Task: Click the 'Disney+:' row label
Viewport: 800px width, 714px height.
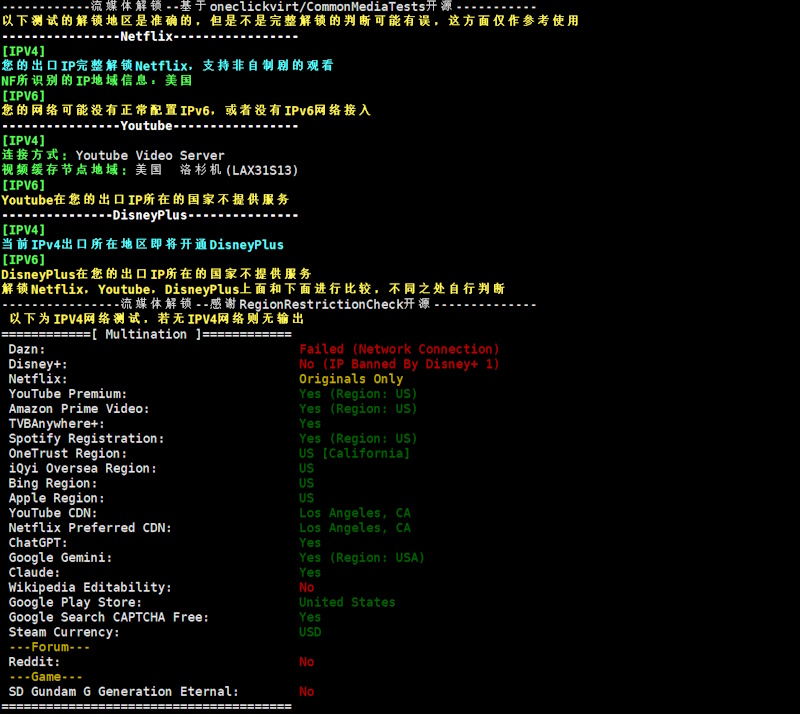Action: (x=38, y=364)
